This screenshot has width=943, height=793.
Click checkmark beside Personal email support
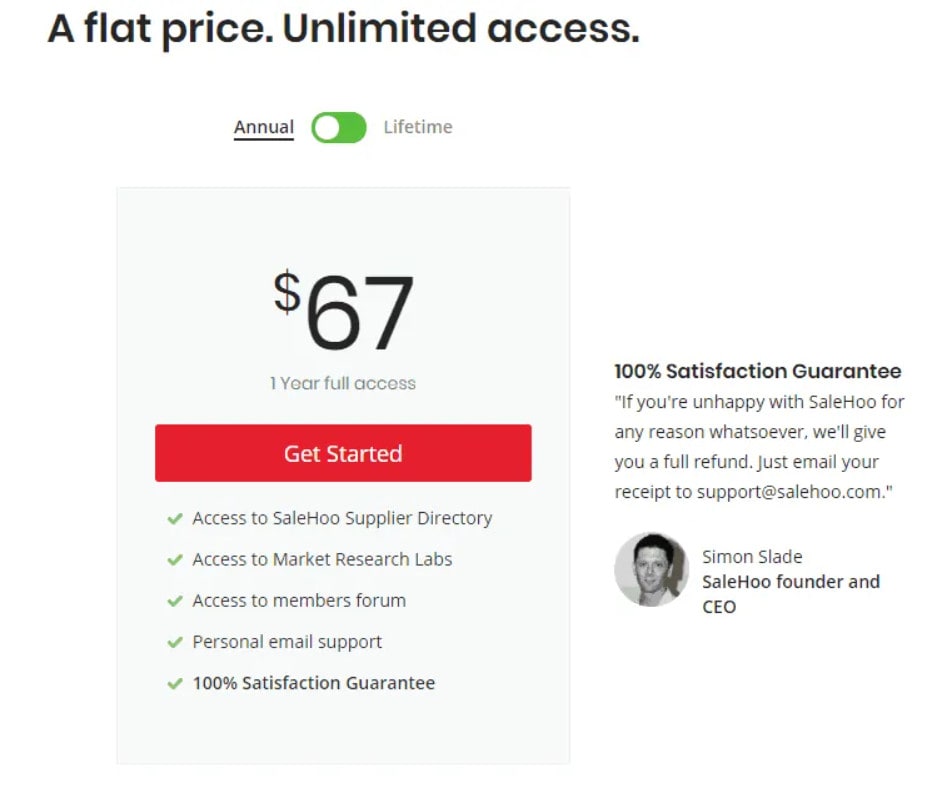click(x=175, y=642)
